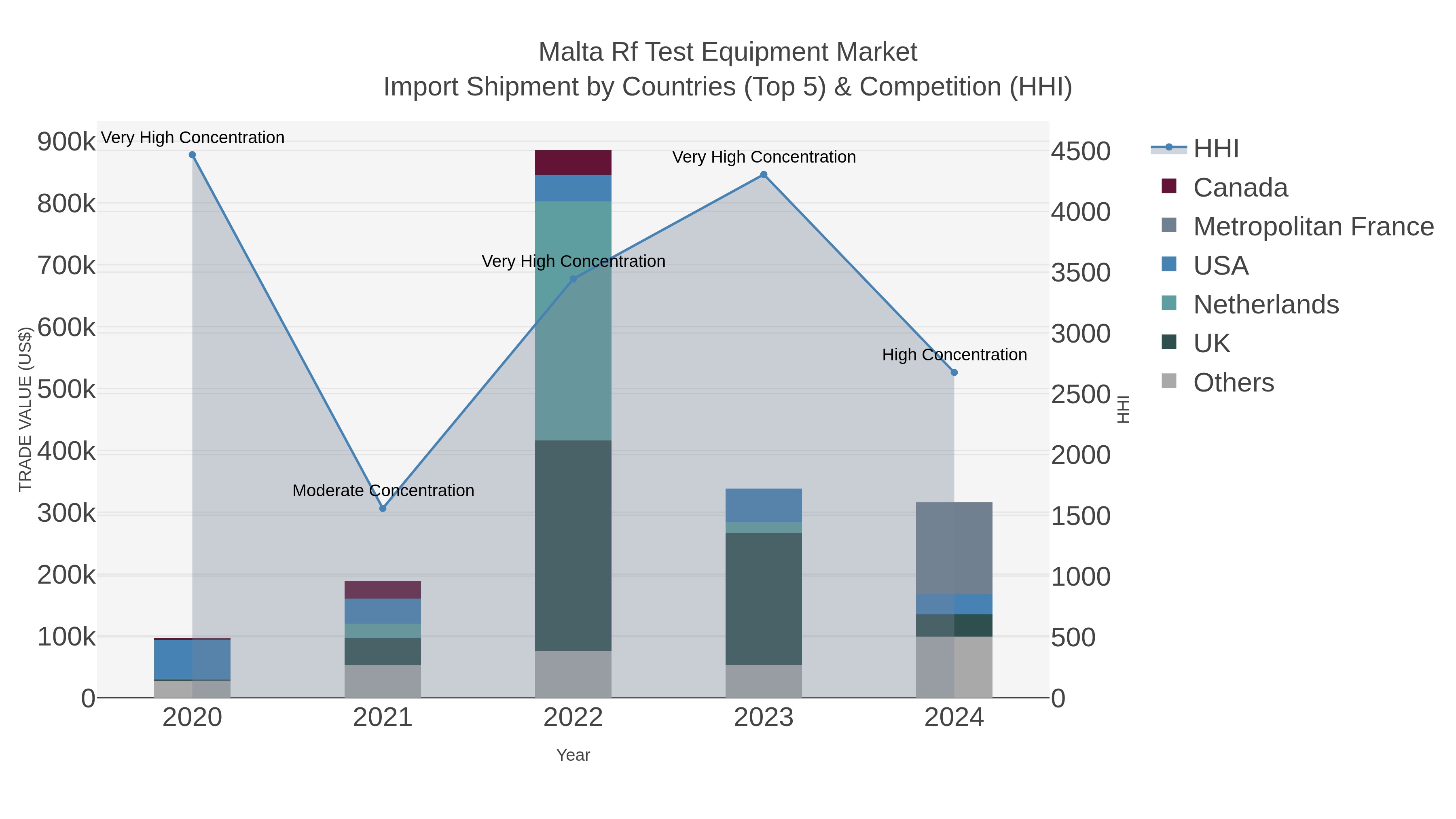This screenshot has width=1456, height=819.
Task: Toggle the Canada legend entry
Action: (1224, 187)
